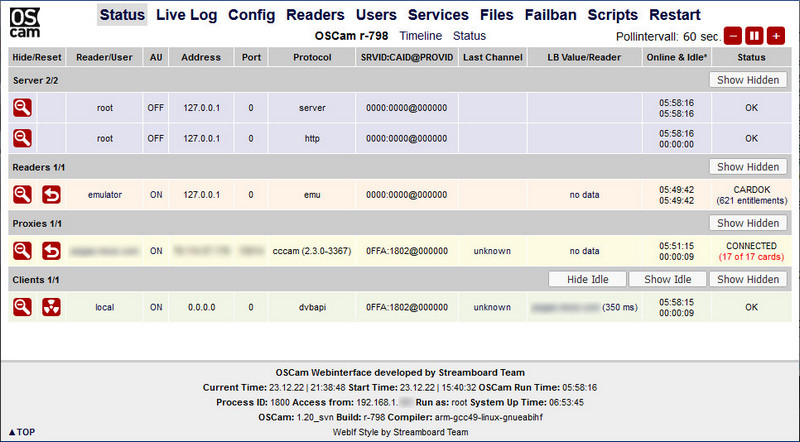Screen dimensions: 800x442
Task: Select the local client name
Action: pyautogui.click(x=105, y=307)
